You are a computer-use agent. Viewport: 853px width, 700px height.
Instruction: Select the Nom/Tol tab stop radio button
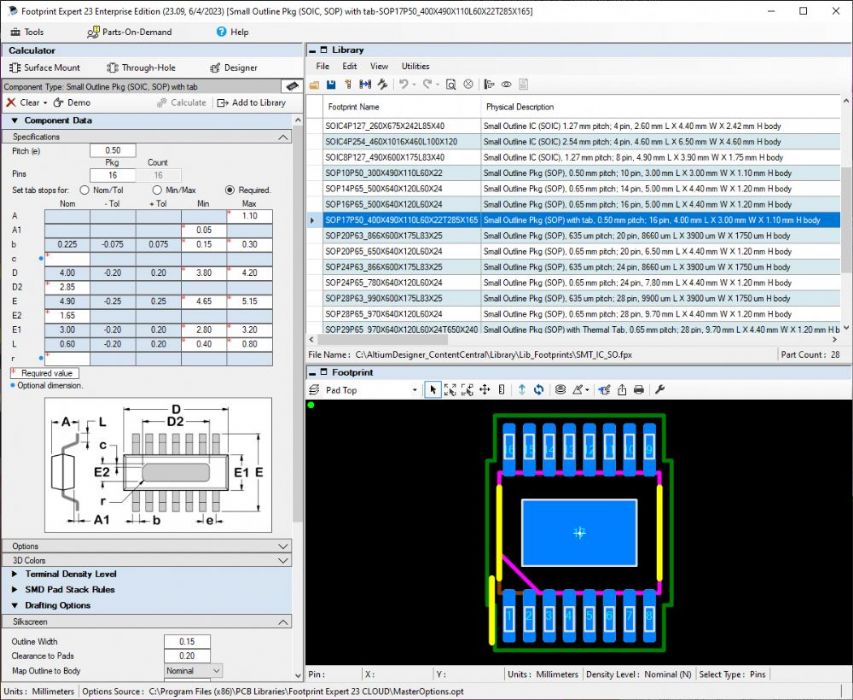coord(84,190)
